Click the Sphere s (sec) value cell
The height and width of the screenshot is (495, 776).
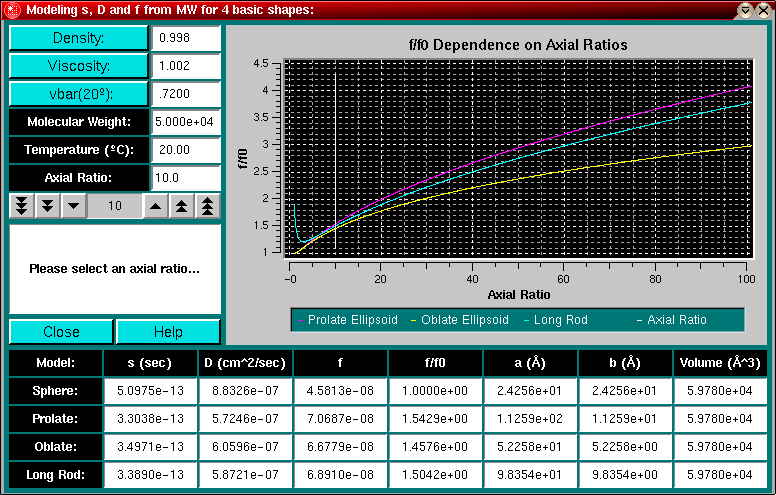(144, 391)
